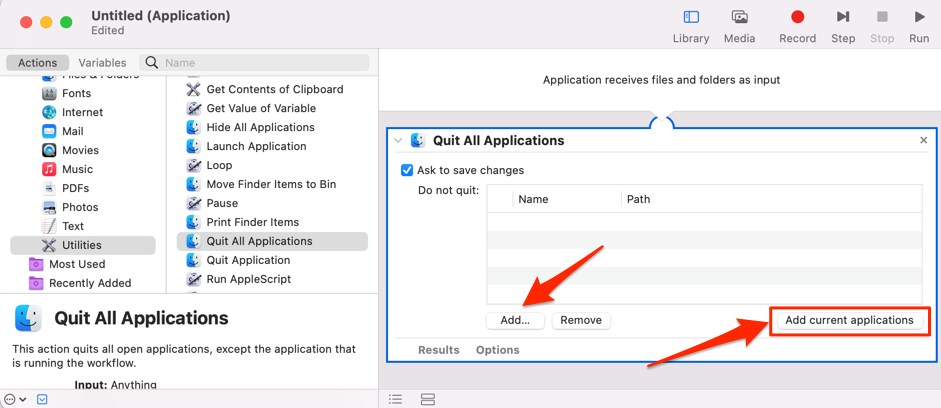The width and height of the screenshot is (941, 408).
Task: Switch to the Variables tab
Action: point(102,62)
